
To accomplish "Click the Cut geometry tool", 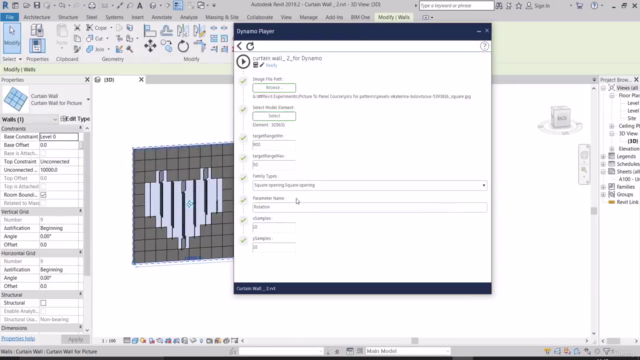I will click(x=95, y=38).
